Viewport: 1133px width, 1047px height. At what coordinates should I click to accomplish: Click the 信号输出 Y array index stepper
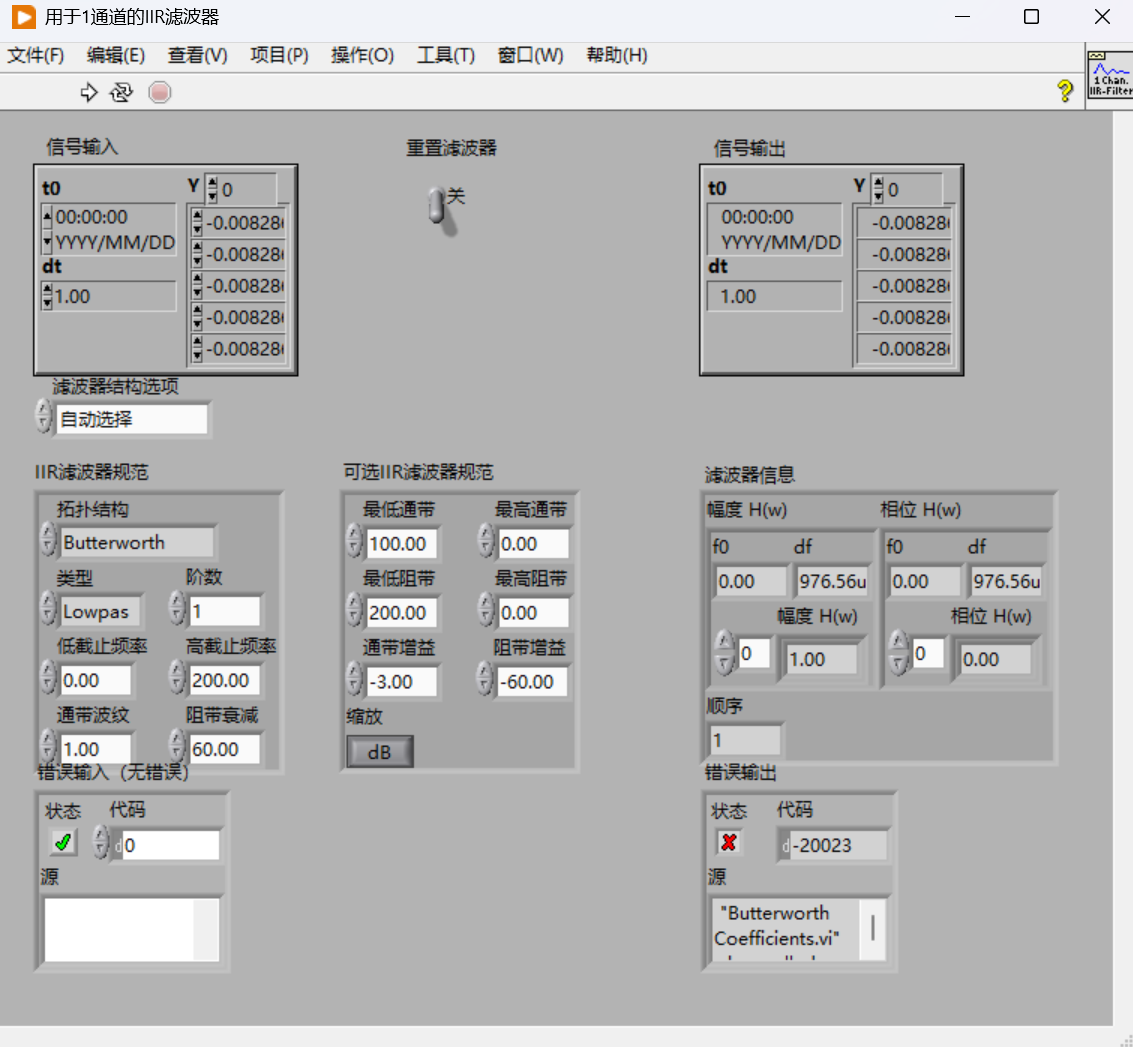[x=879, y=189]
